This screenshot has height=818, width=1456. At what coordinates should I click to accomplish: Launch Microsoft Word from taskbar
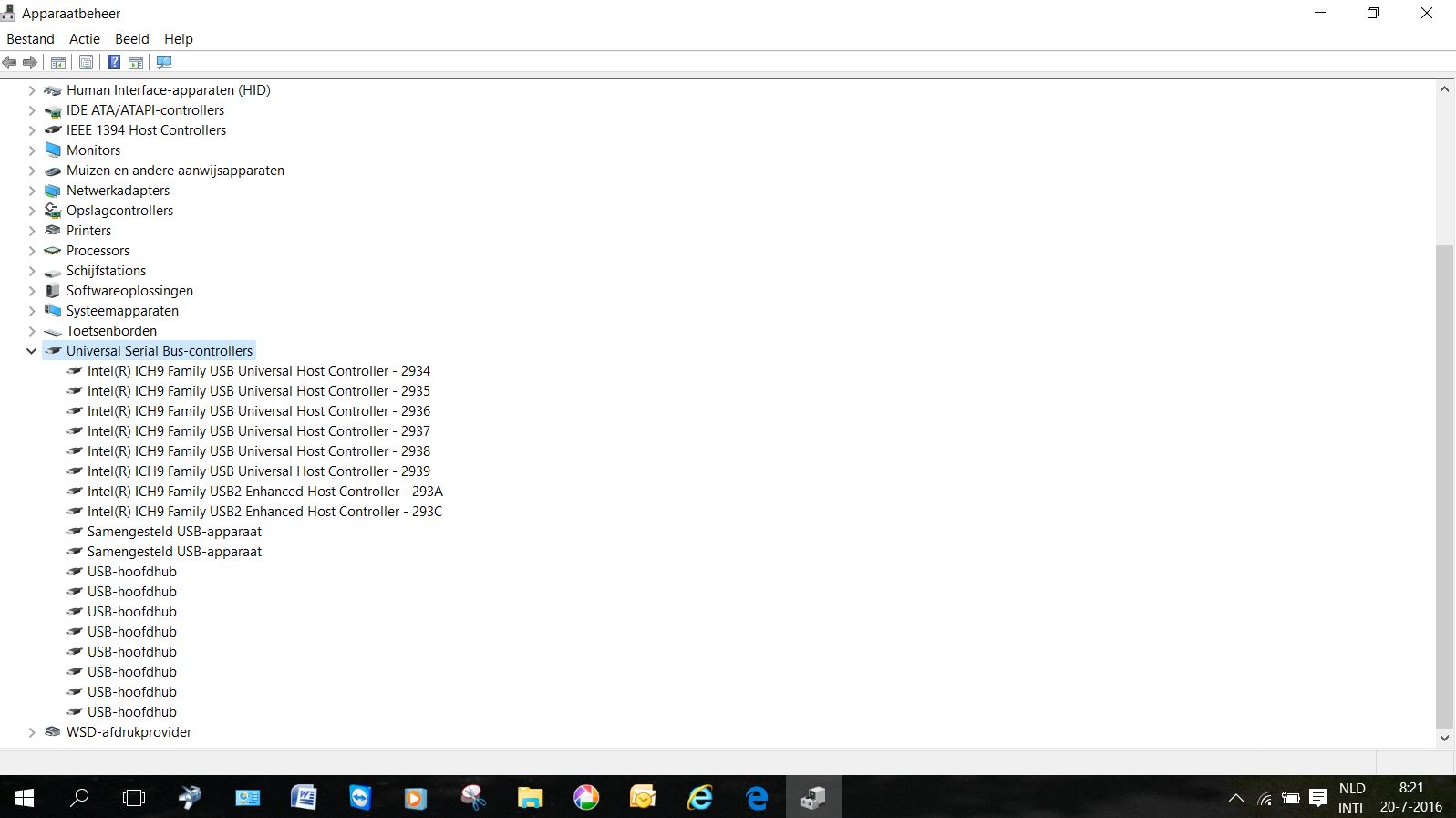[304, 798]
